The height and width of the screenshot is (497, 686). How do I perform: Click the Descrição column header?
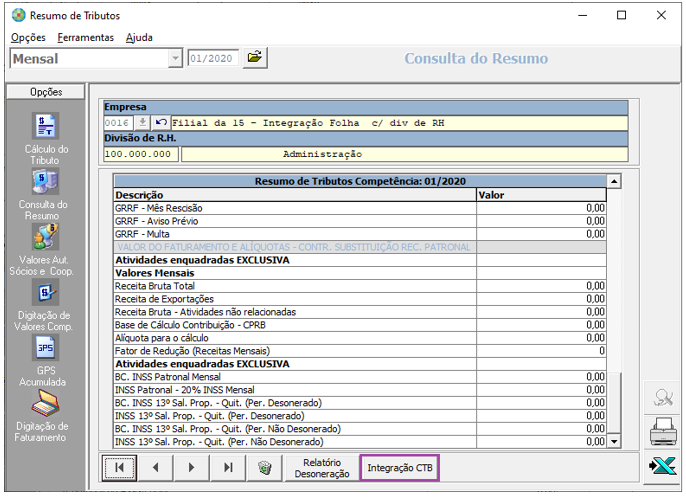(x=295, y=195)
